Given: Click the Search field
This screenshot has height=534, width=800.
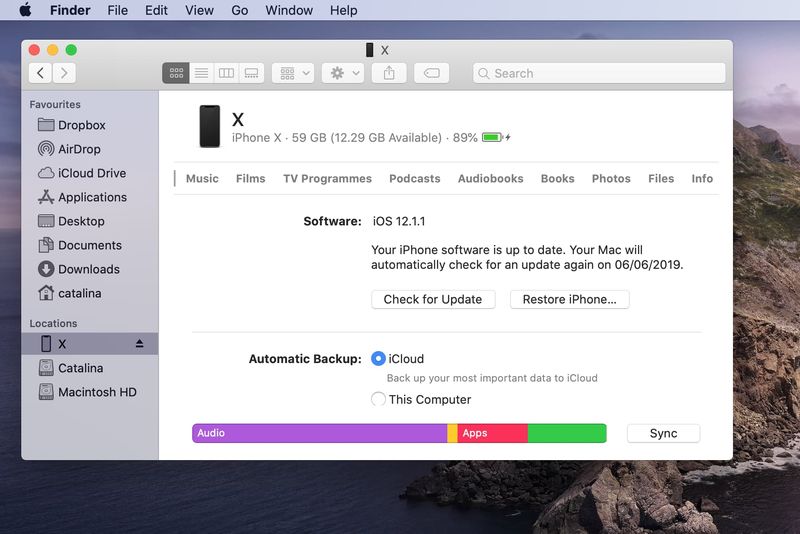Looking at the screenshot, I should pos(599,73).
